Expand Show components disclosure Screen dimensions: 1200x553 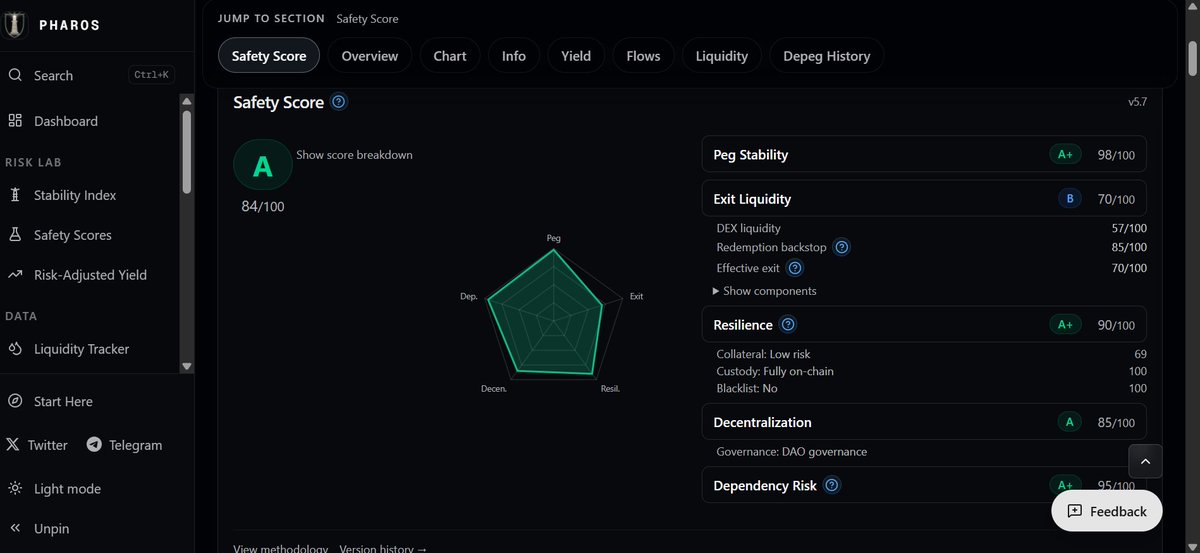764,291
